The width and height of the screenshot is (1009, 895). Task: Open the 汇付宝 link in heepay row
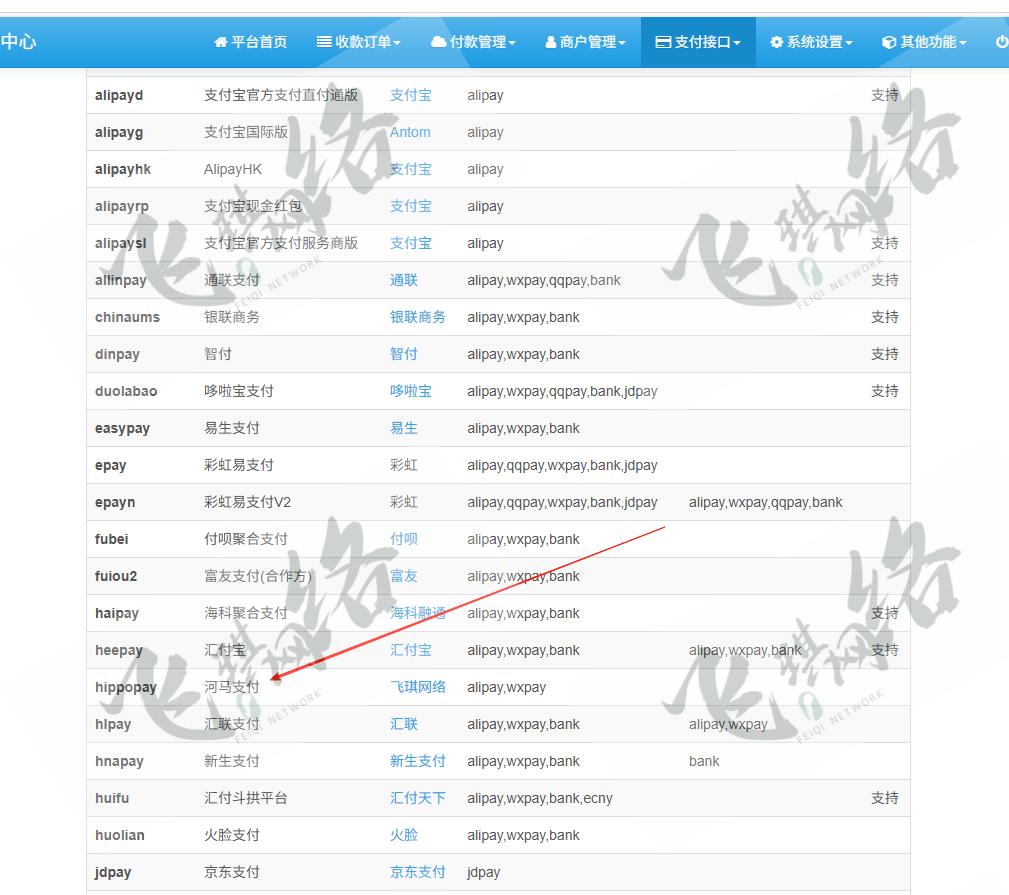[x=411, y=650]
